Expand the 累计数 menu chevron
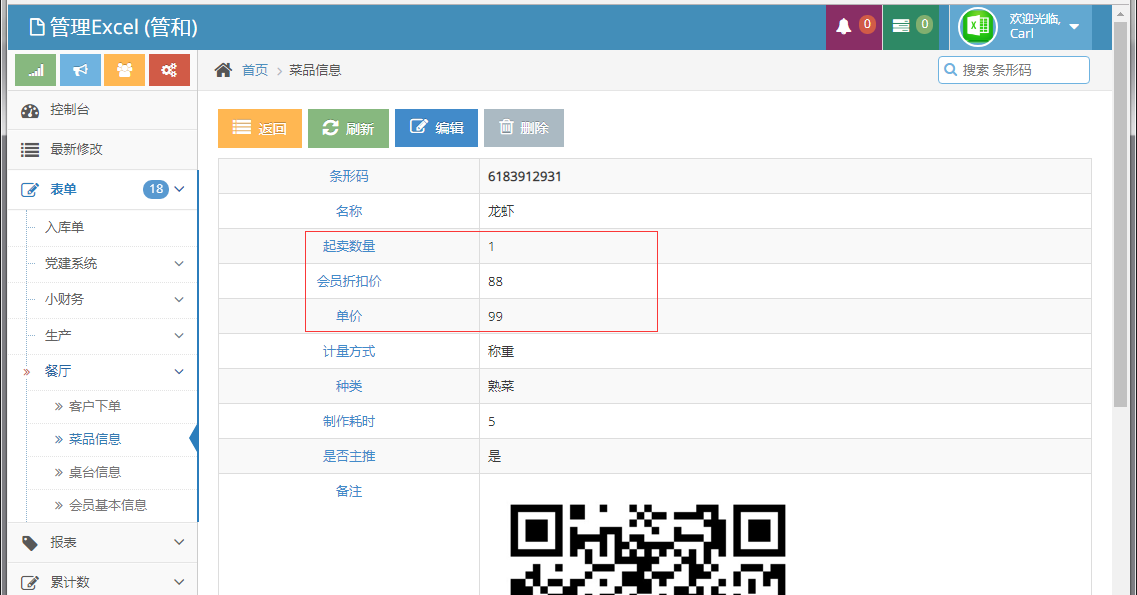1137x595 pixels. (179, 582)
